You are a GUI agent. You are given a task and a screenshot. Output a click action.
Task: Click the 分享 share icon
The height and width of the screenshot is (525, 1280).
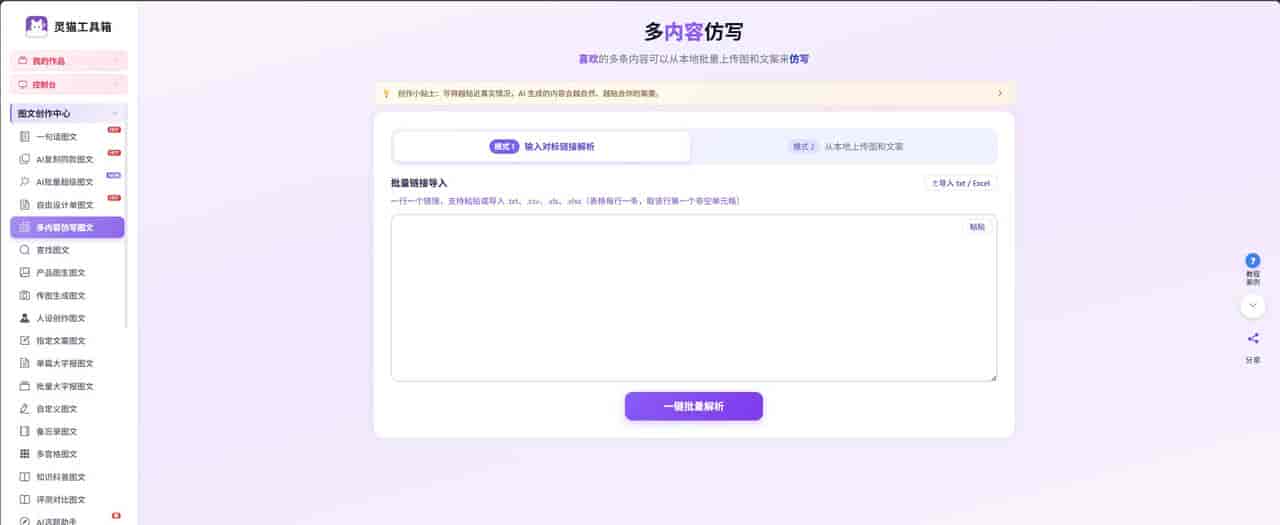(1253, 339)
